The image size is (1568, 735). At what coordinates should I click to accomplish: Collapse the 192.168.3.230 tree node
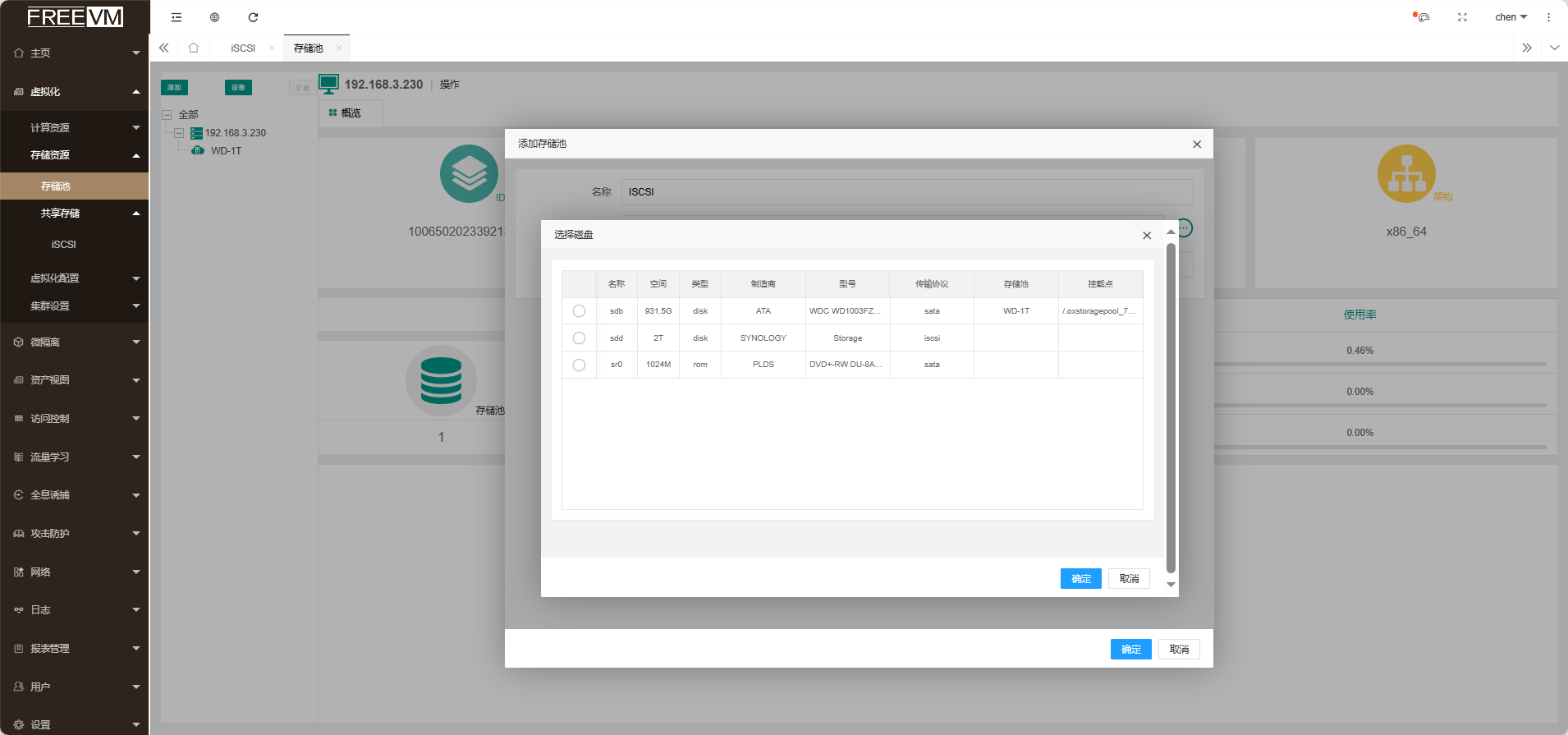click(179, 133)
